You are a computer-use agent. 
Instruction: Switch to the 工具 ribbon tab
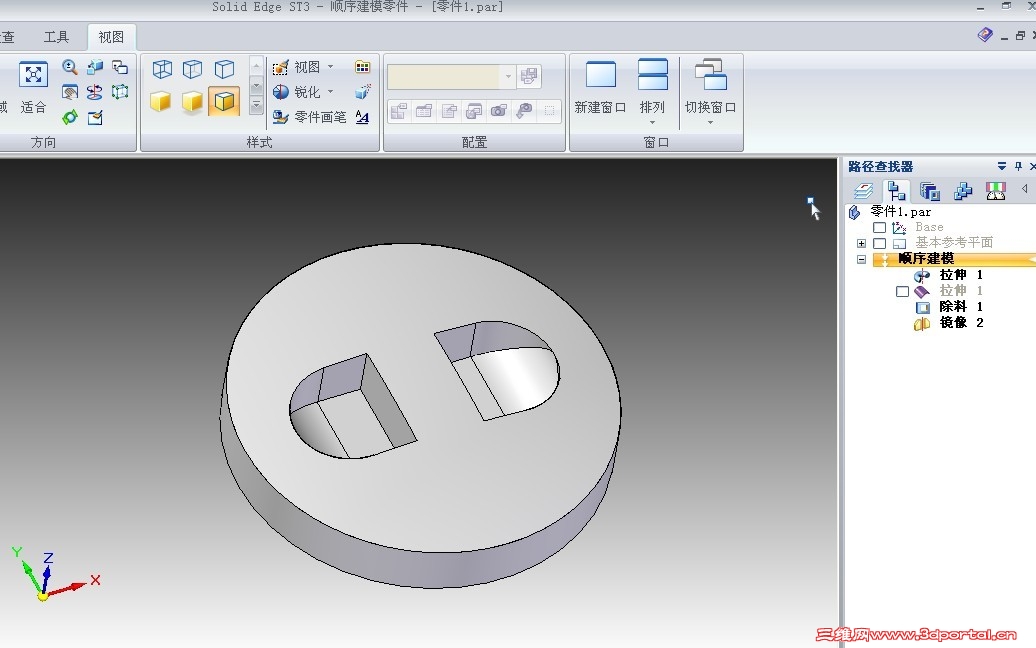[56, 37]
